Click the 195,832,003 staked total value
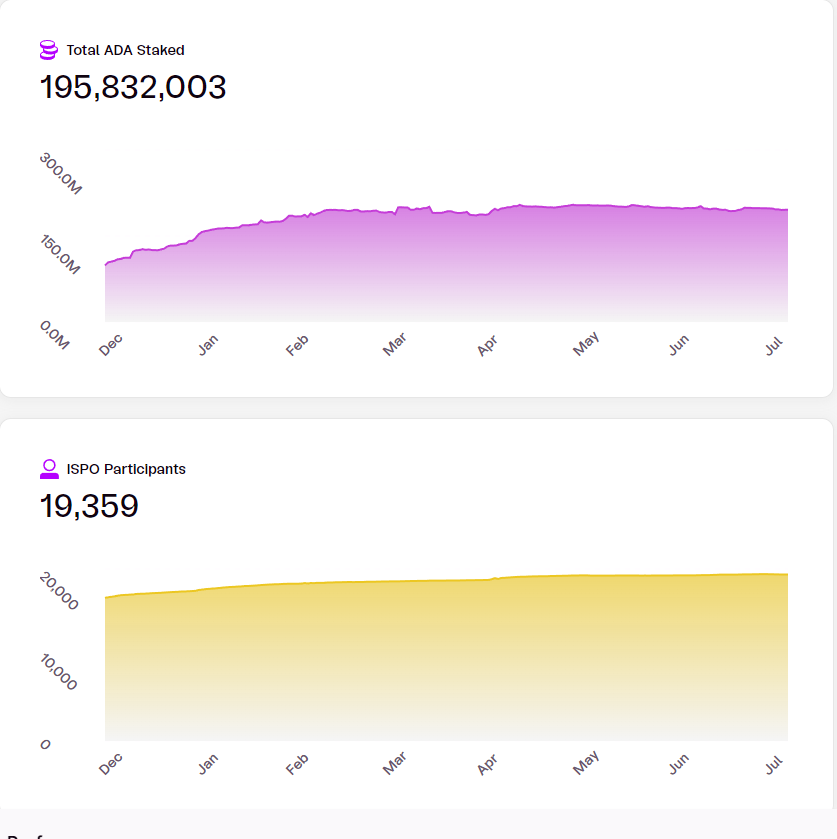The width and height of the screenshot is (837, 839). [133, 88]
